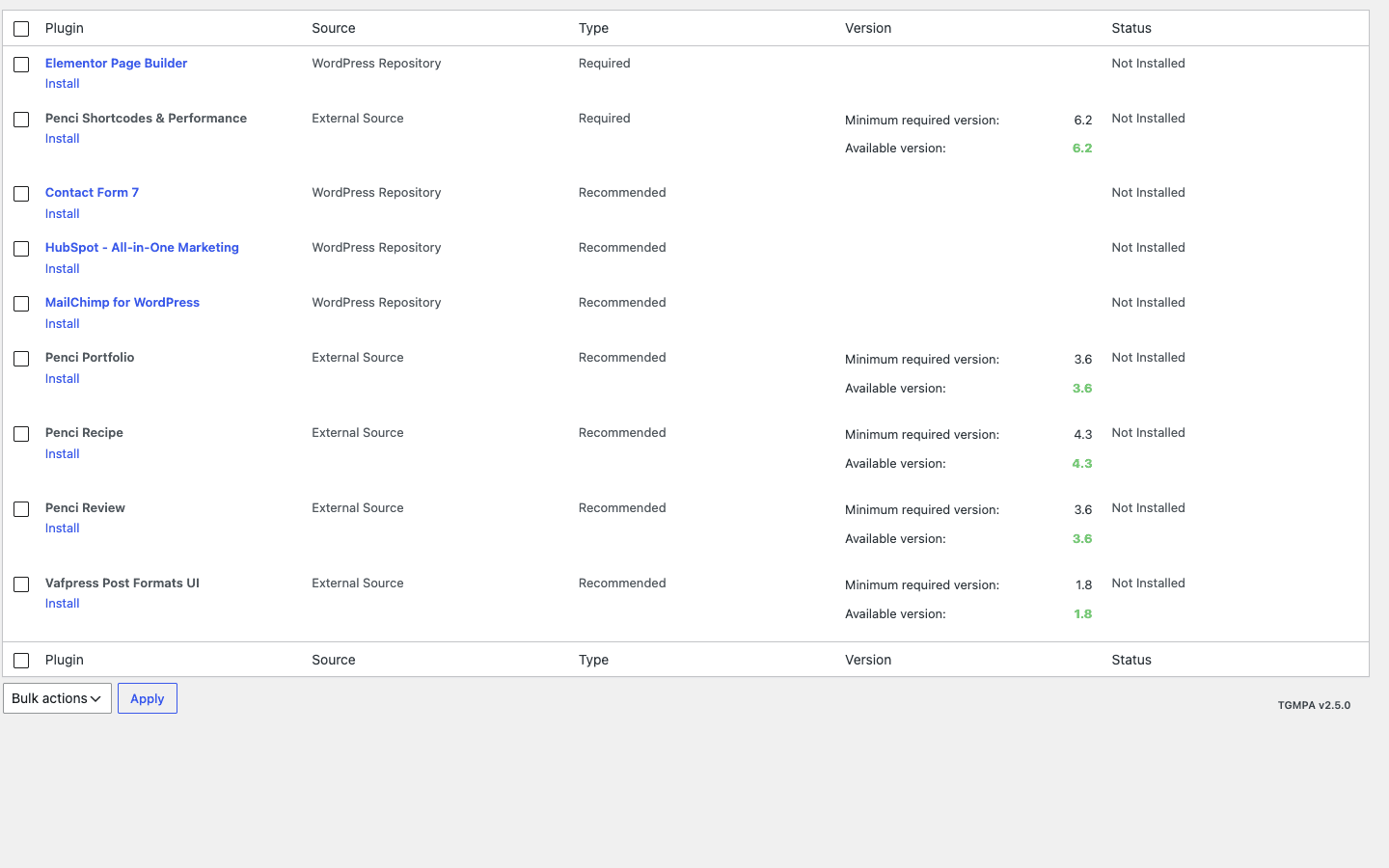This screenshot has width=1389, height=868.
Task: Click Not Installed status for Elementor row
Action: [1148, 63]
